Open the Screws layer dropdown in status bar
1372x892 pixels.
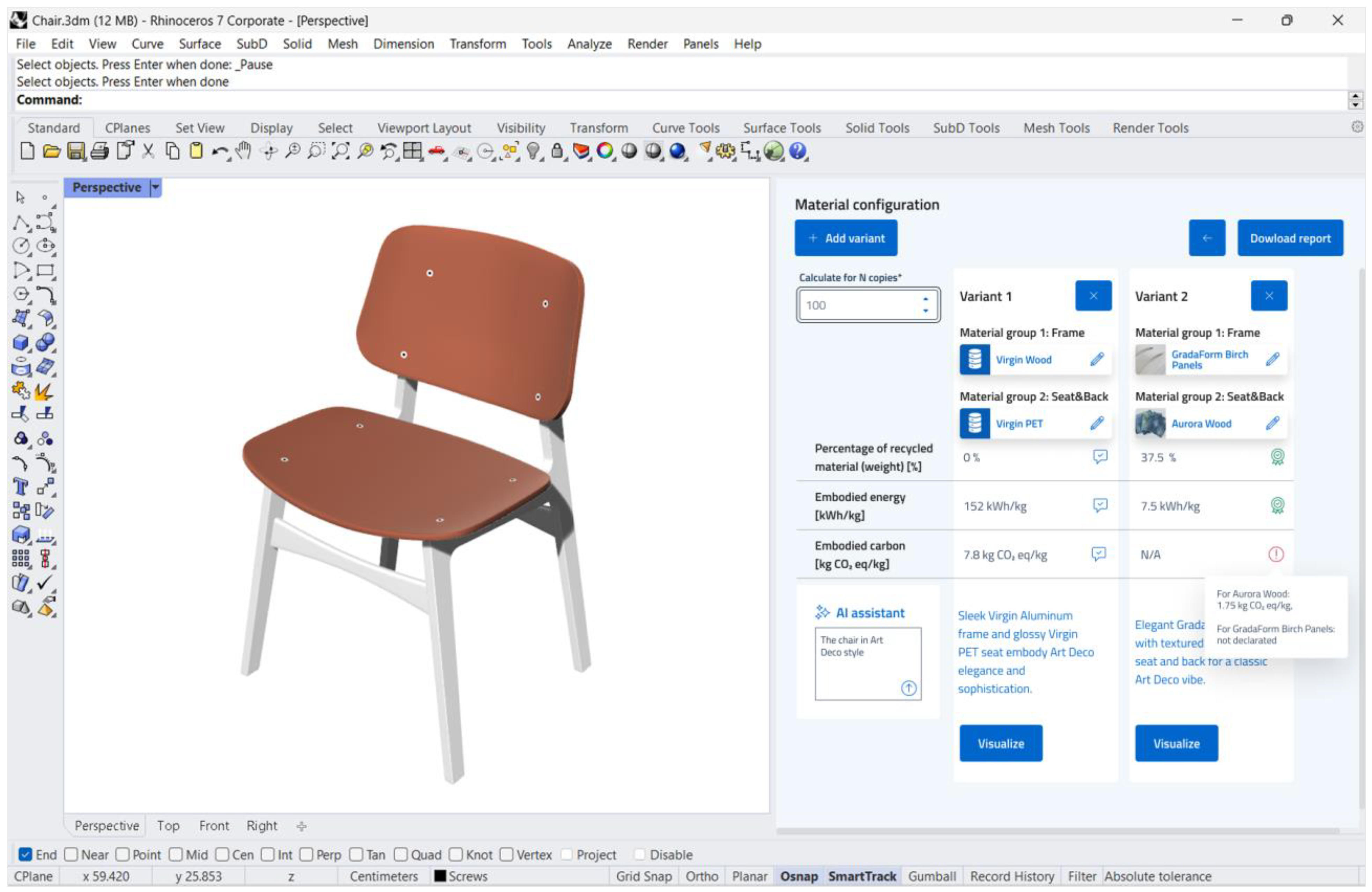click(x=461, y=876)
